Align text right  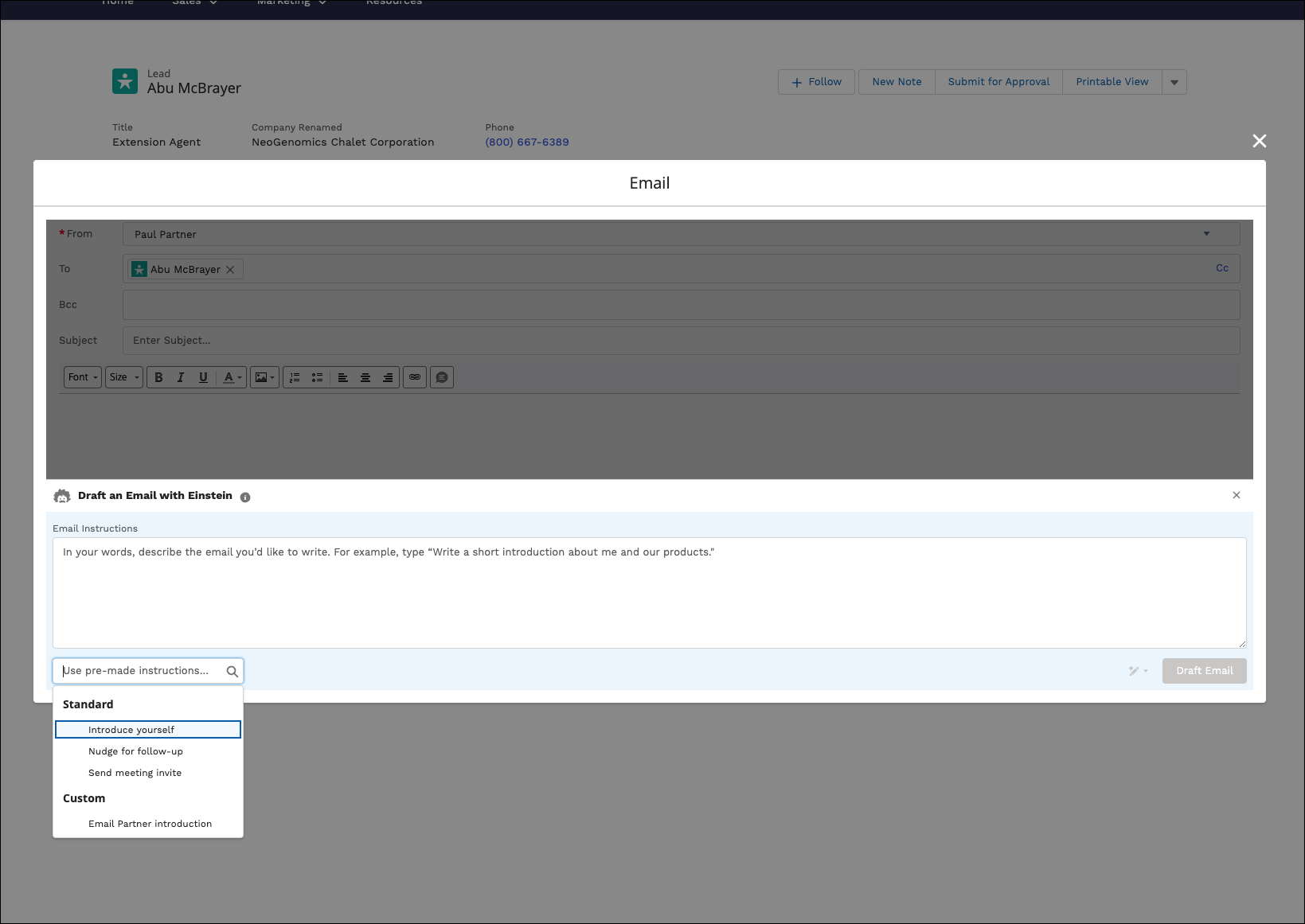[x=388, y=377]
